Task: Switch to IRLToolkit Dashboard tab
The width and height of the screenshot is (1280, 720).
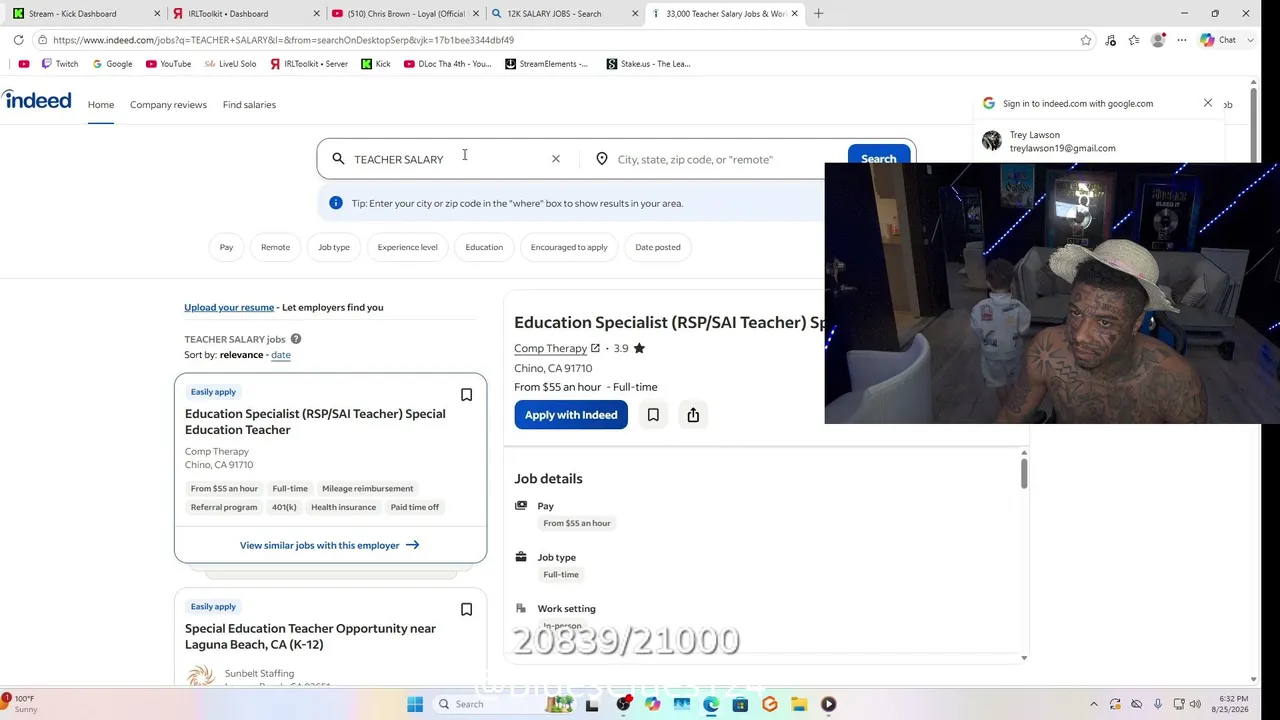Action: click(x=245, y=14)
